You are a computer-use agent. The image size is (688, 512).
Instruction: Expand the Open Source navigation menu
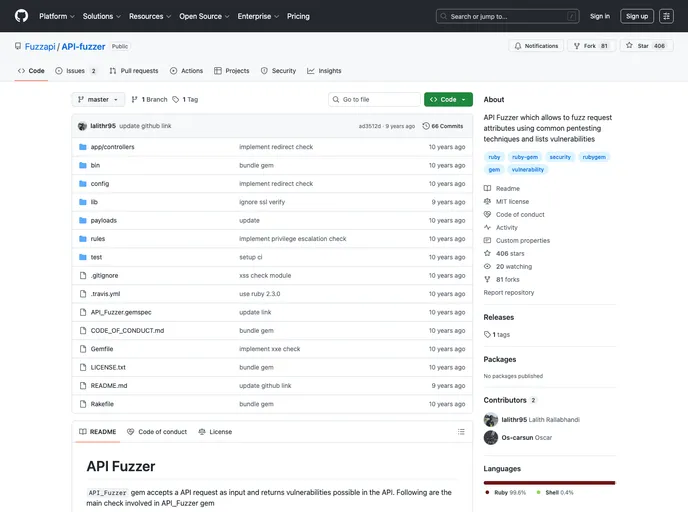(x=204, y=16)
